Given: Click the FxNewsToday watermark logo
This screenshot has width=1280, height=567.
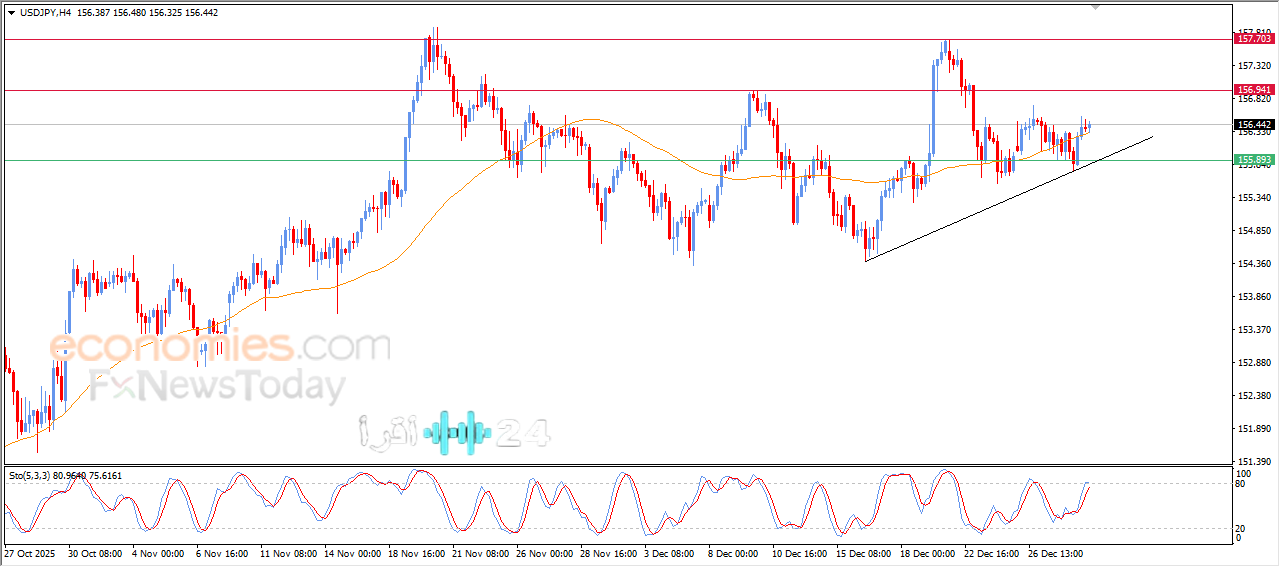Looking at the screenshot, I should pos(218,386).
